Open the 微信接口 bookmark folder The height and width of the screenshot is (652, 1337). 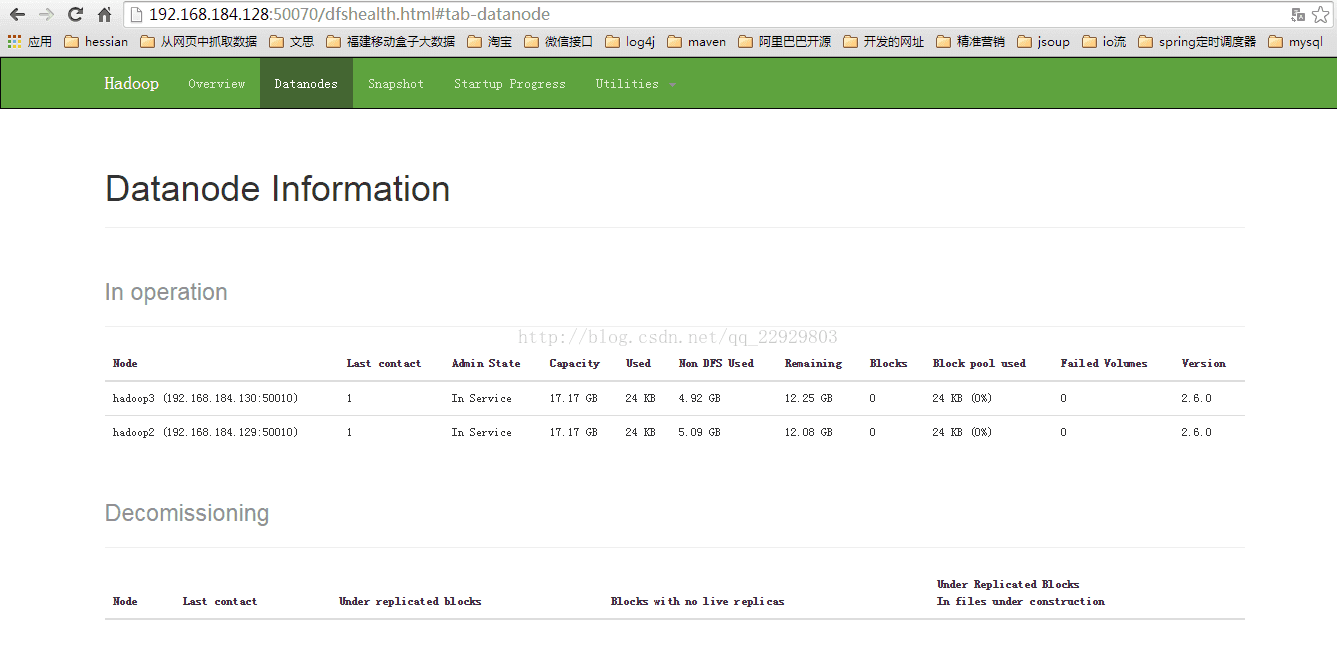(558, 42)
